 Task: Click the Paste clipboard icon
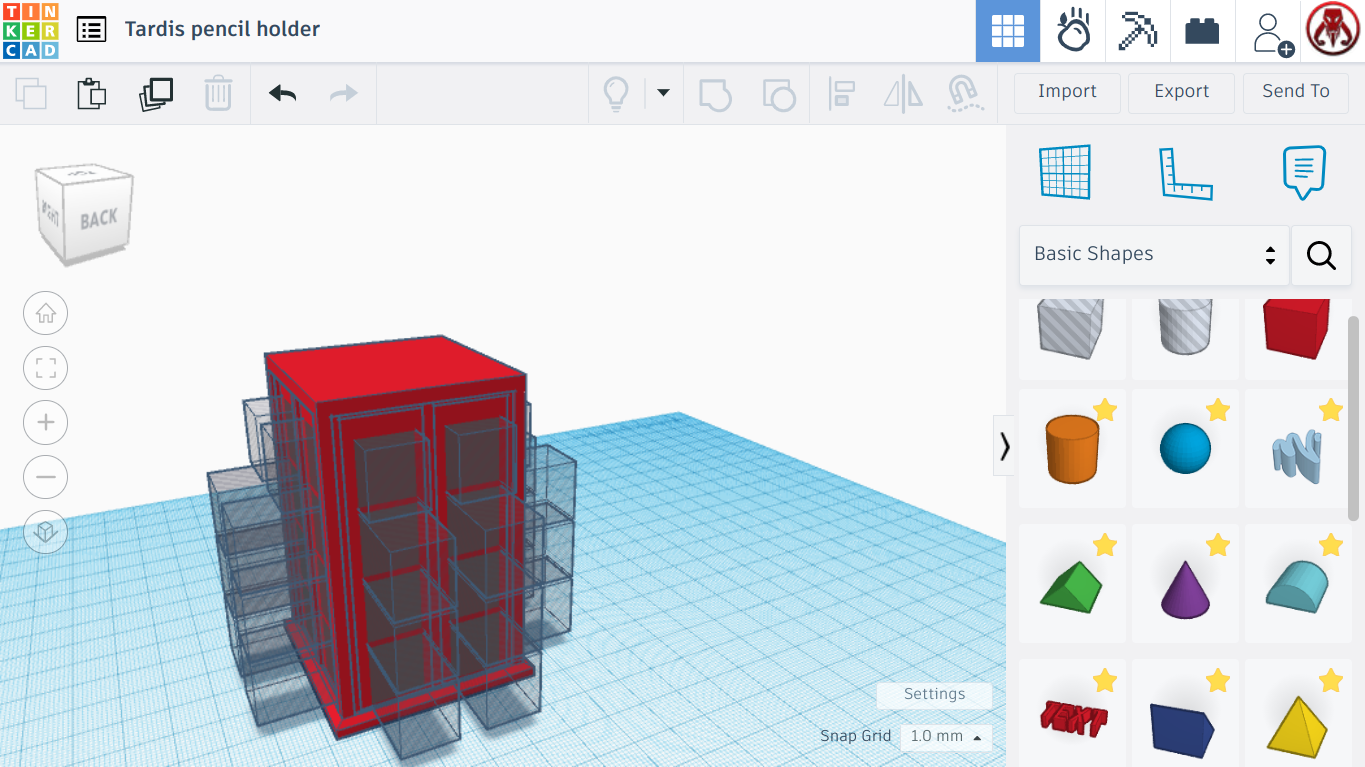(92, 94)
